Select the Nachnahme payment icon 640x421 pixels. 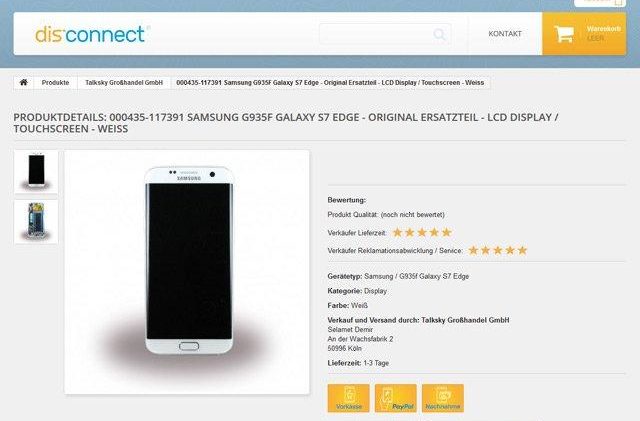tap(443, 398)
